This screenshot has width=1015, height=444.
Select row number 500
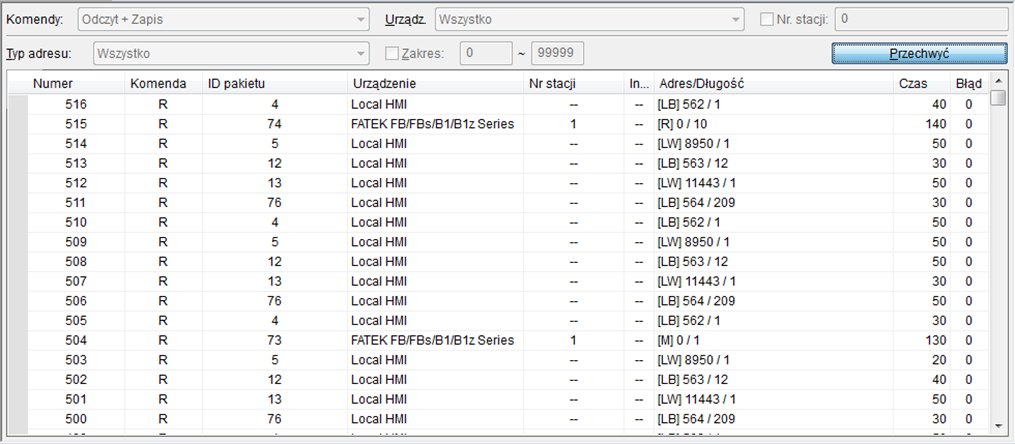508,419
